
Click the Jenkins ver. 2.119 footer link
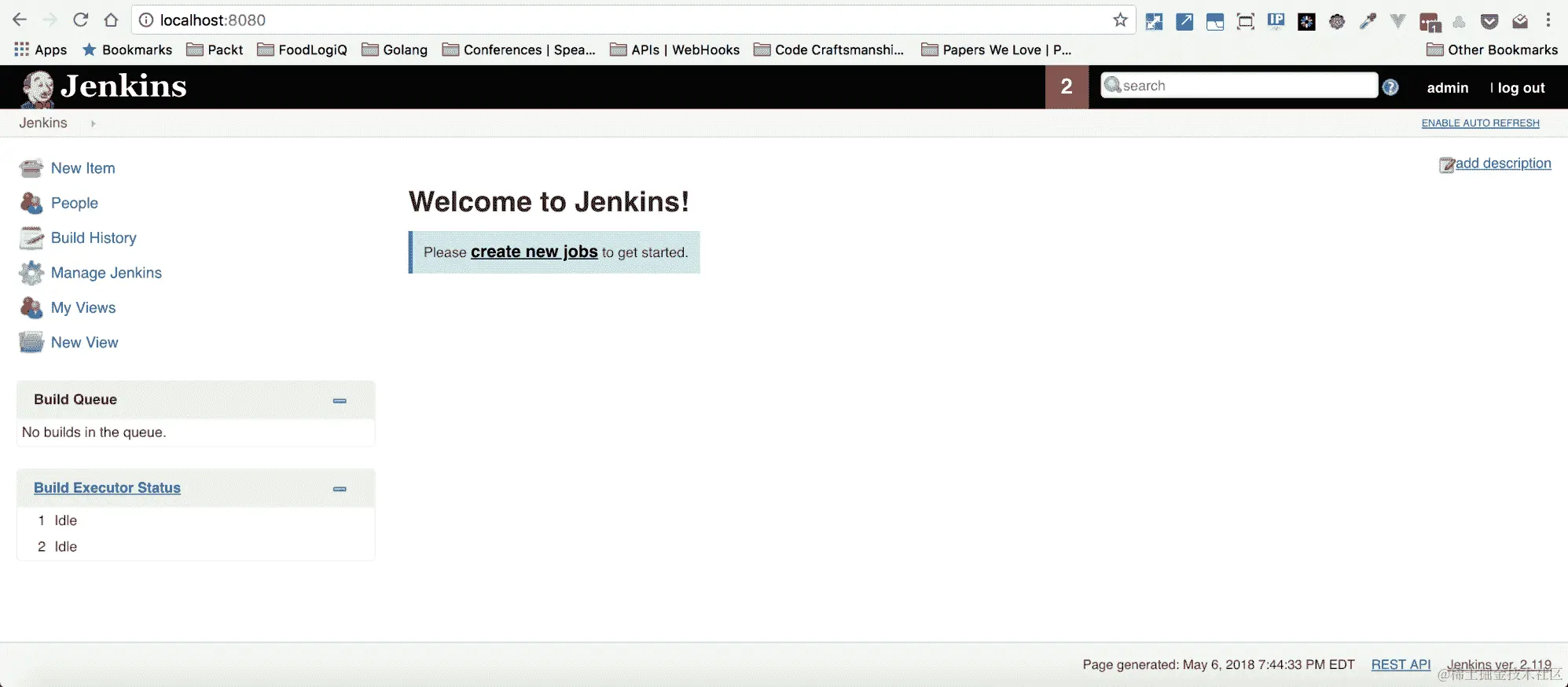coord(1499,665)
